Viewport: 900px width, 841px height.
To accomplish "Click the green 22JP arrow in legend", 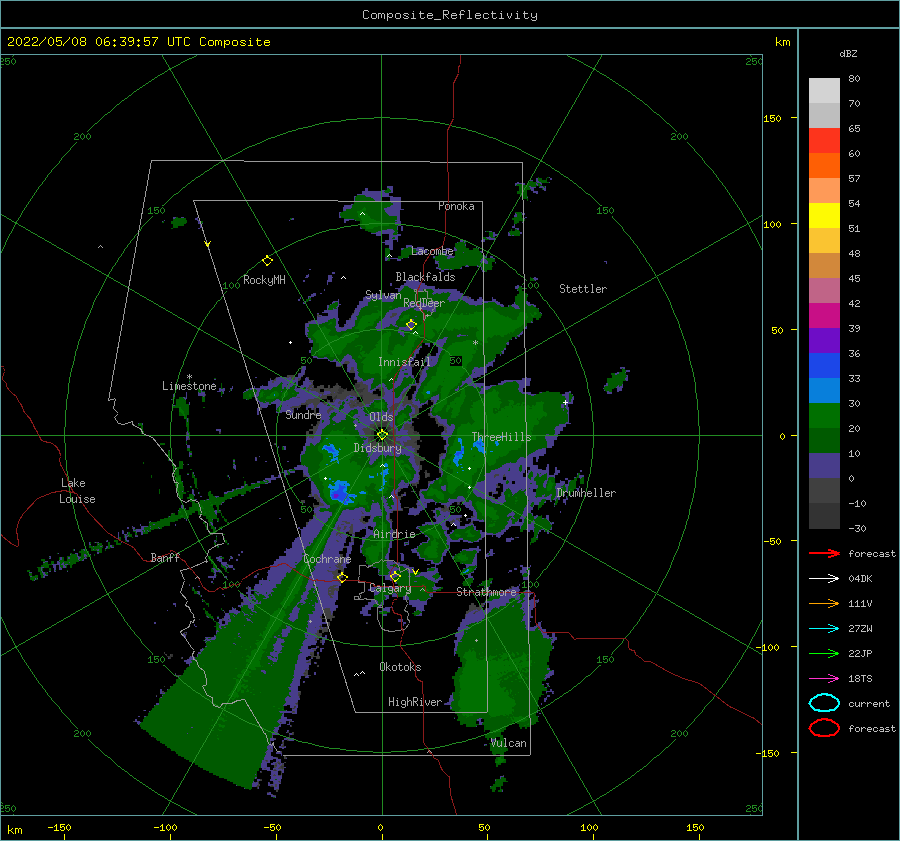I will (x=824, y=653).
